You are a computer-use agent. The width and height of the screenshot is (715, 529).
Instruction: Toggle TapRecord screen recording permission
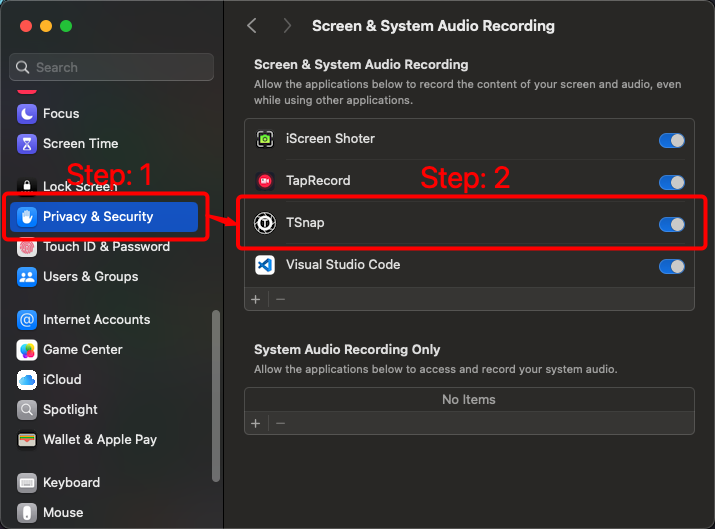[671, 182]
